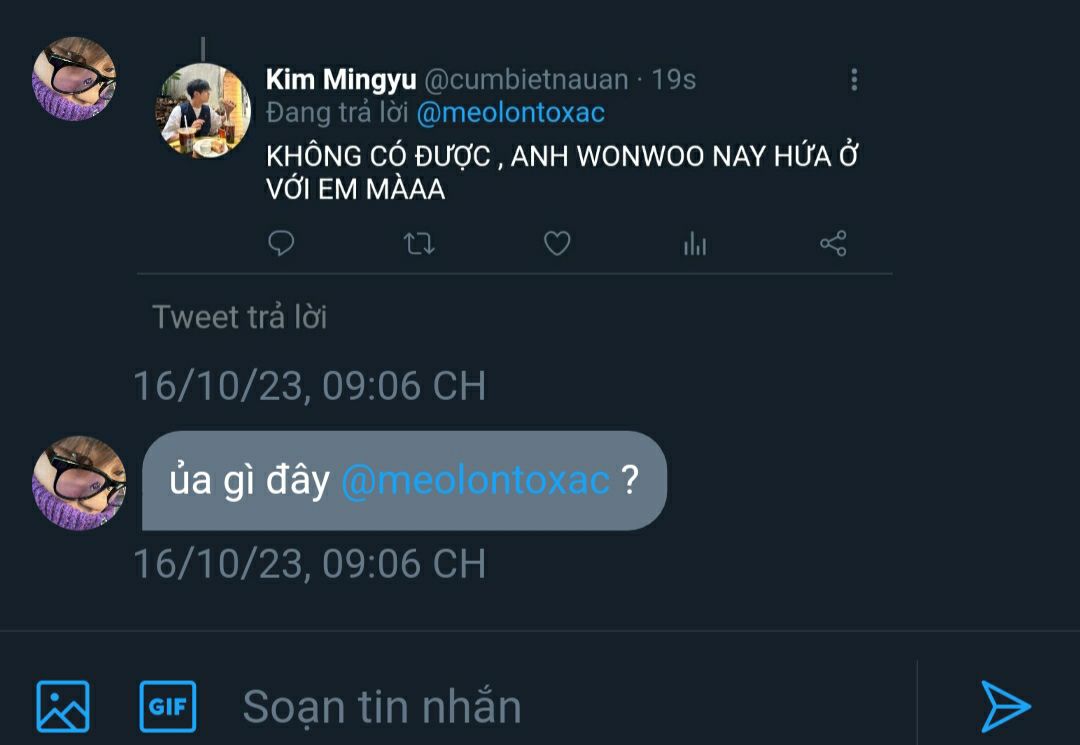Retweet the Kim Mingyu tweet
Viewport: 1080px width, 745px height.
(x=419, y=243)
